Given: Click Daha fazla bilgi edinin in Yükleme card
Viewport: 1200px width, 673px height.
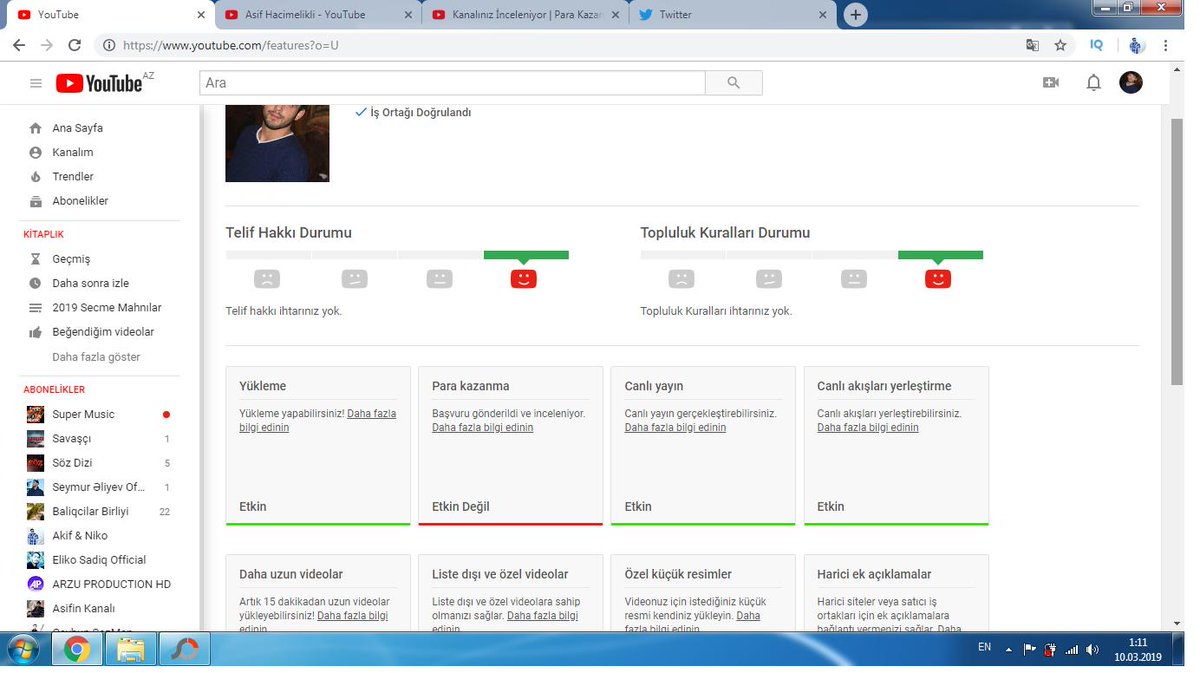Looking at the screenshot, I should pyautogui.click(x=317, y=420).
